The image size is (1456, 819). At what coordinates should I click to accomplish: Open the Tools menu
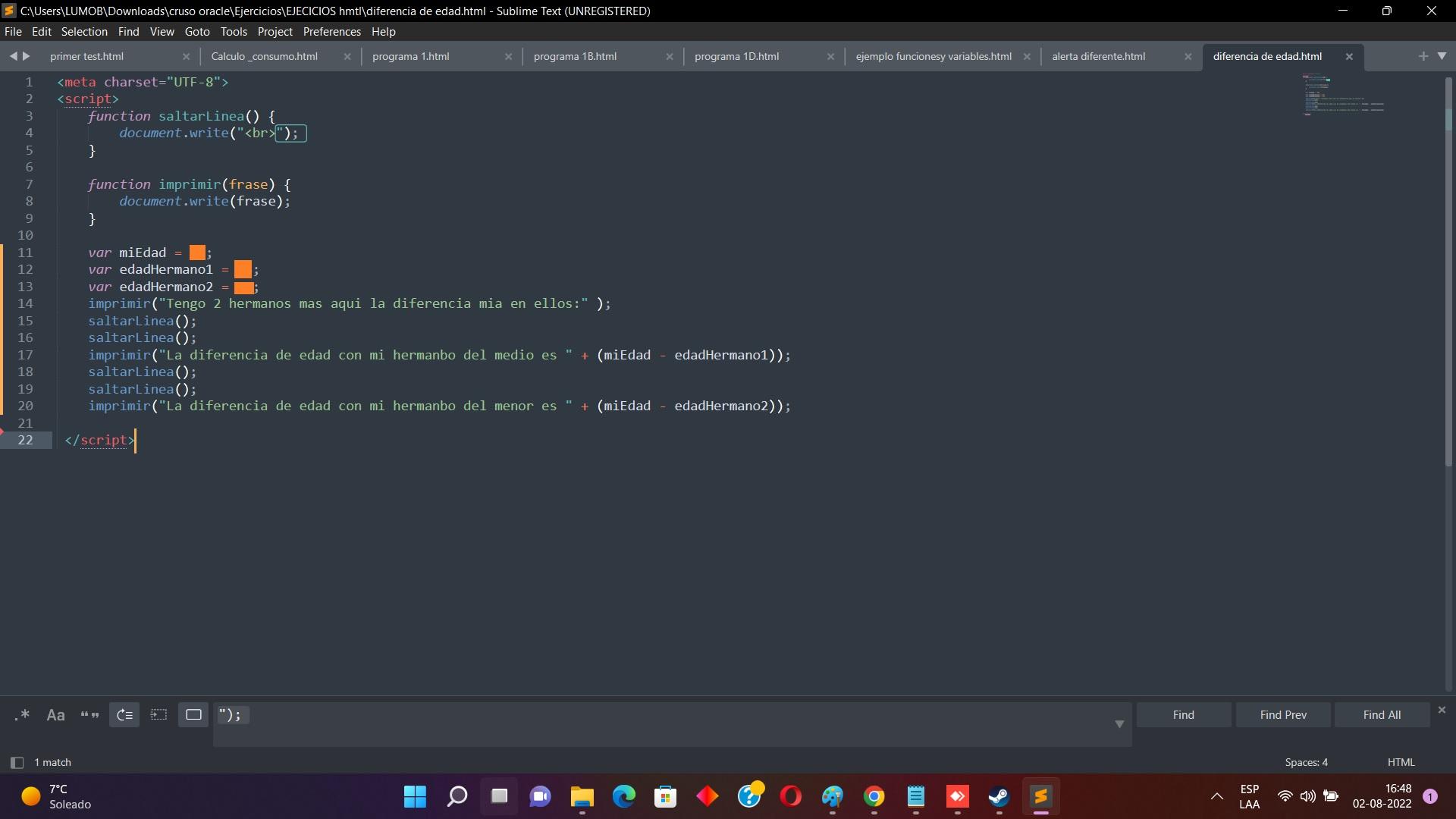point(234,32)
